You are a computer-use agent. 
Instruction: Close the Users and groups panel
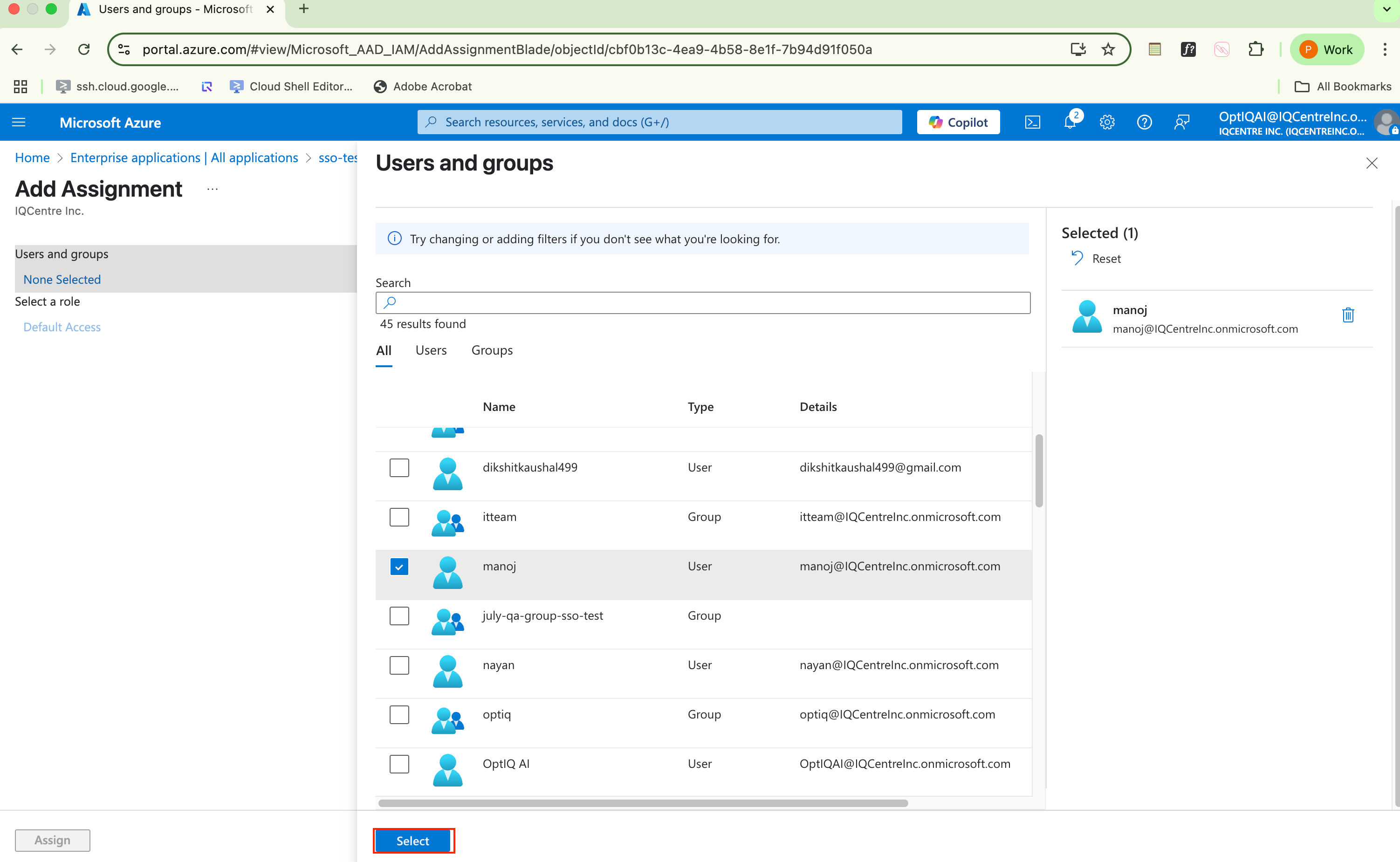coord(1372,163)
